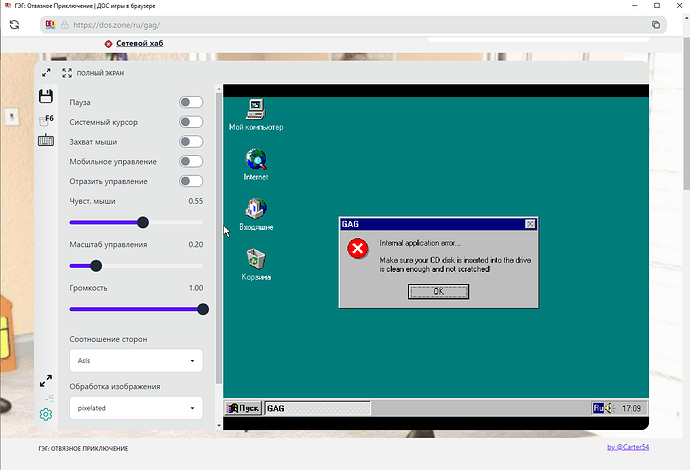Viewport: 690px width, 470px height.
Task: Open the 'Сетевой хаб' link
Action: click(139, 44)
